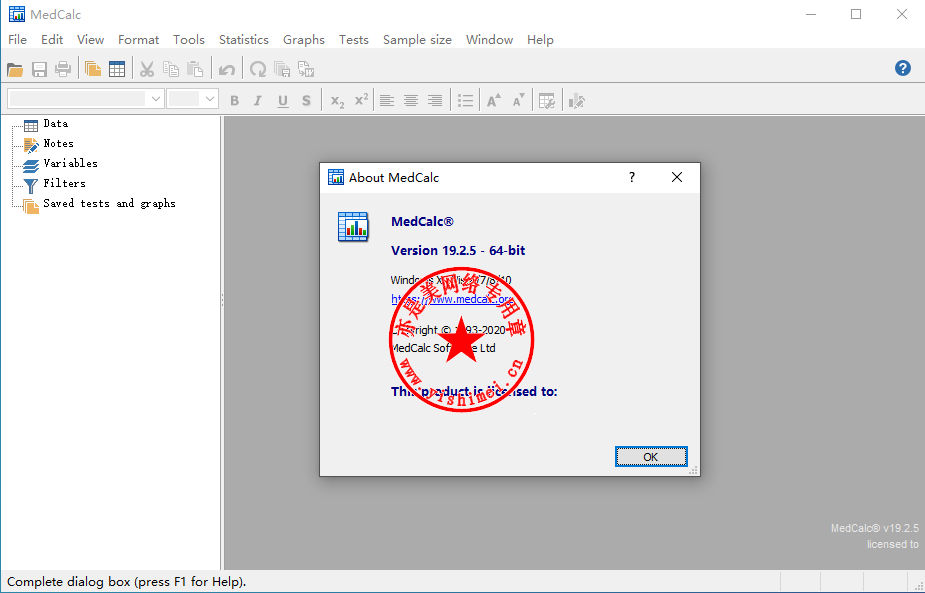
Task: Open the blue Help question mark icon
Action: 903,68
